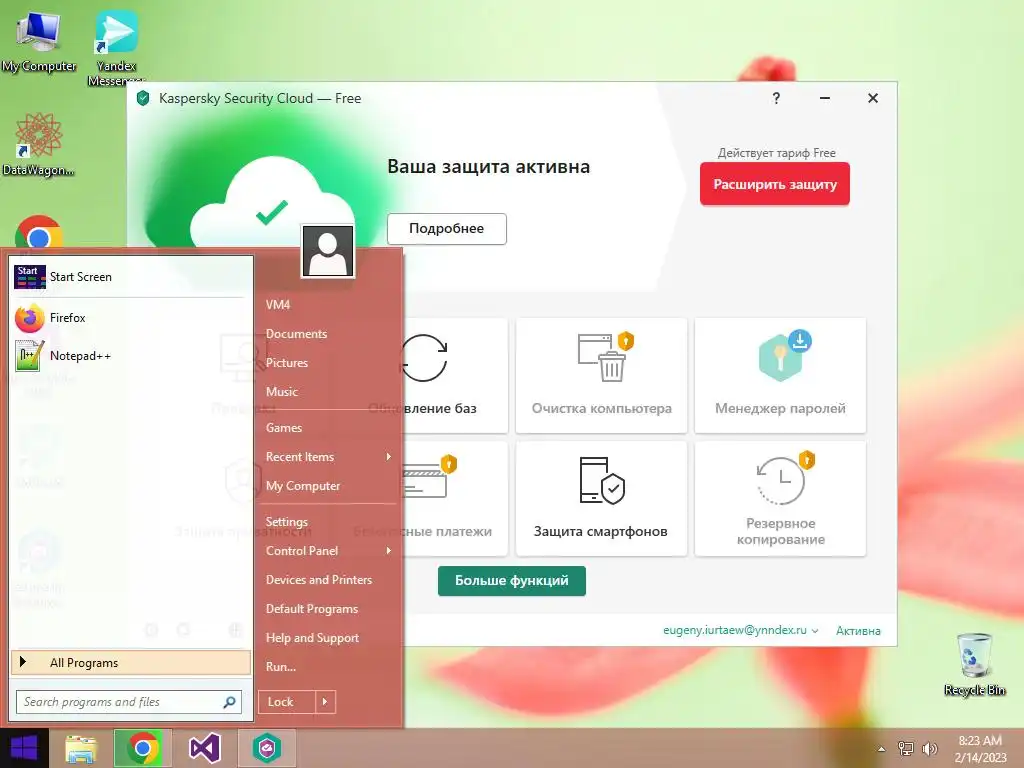Open Lock options arrow
Viewport: 1024px width, 768px height.
click(x=325, y=702)
